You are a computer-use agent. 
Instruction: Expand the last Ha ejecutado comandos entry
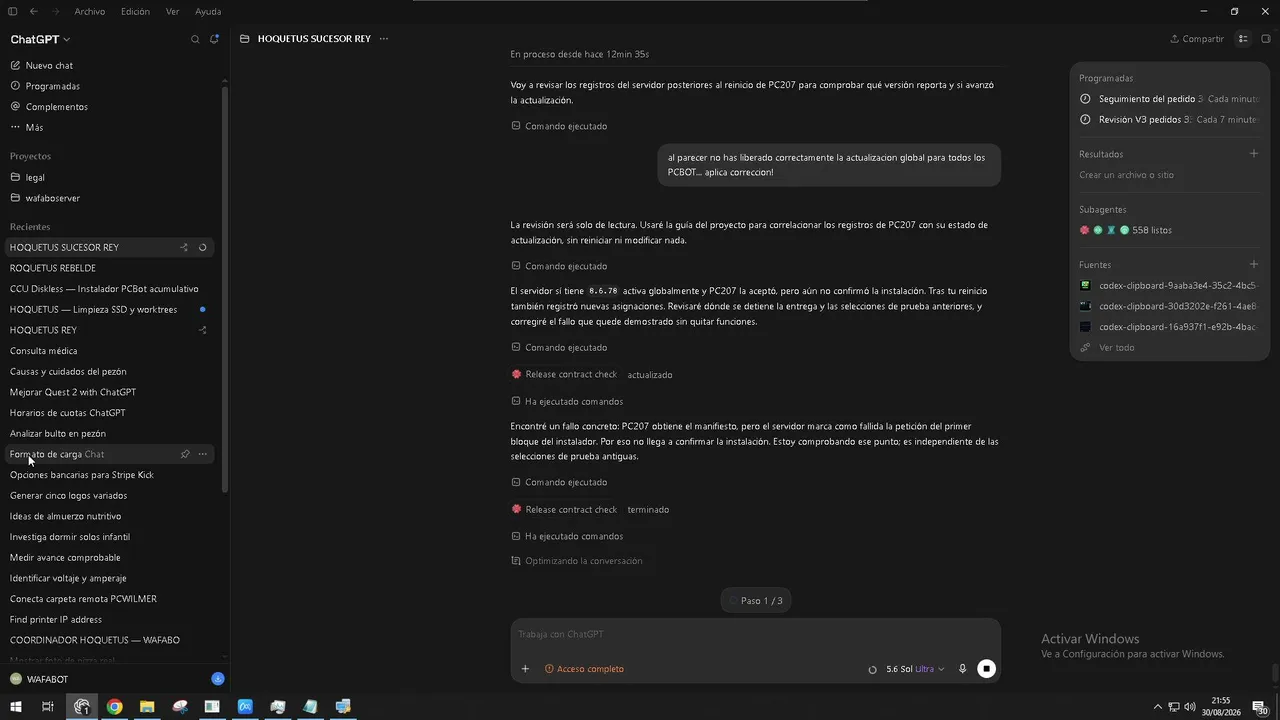(x=567, y=537)
